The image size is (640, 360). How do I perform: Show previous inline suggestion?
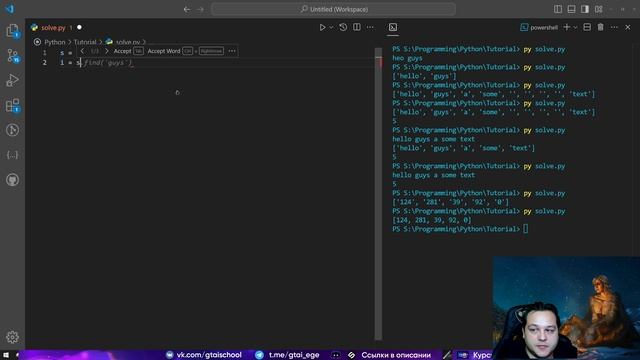(x=82, y=51)
